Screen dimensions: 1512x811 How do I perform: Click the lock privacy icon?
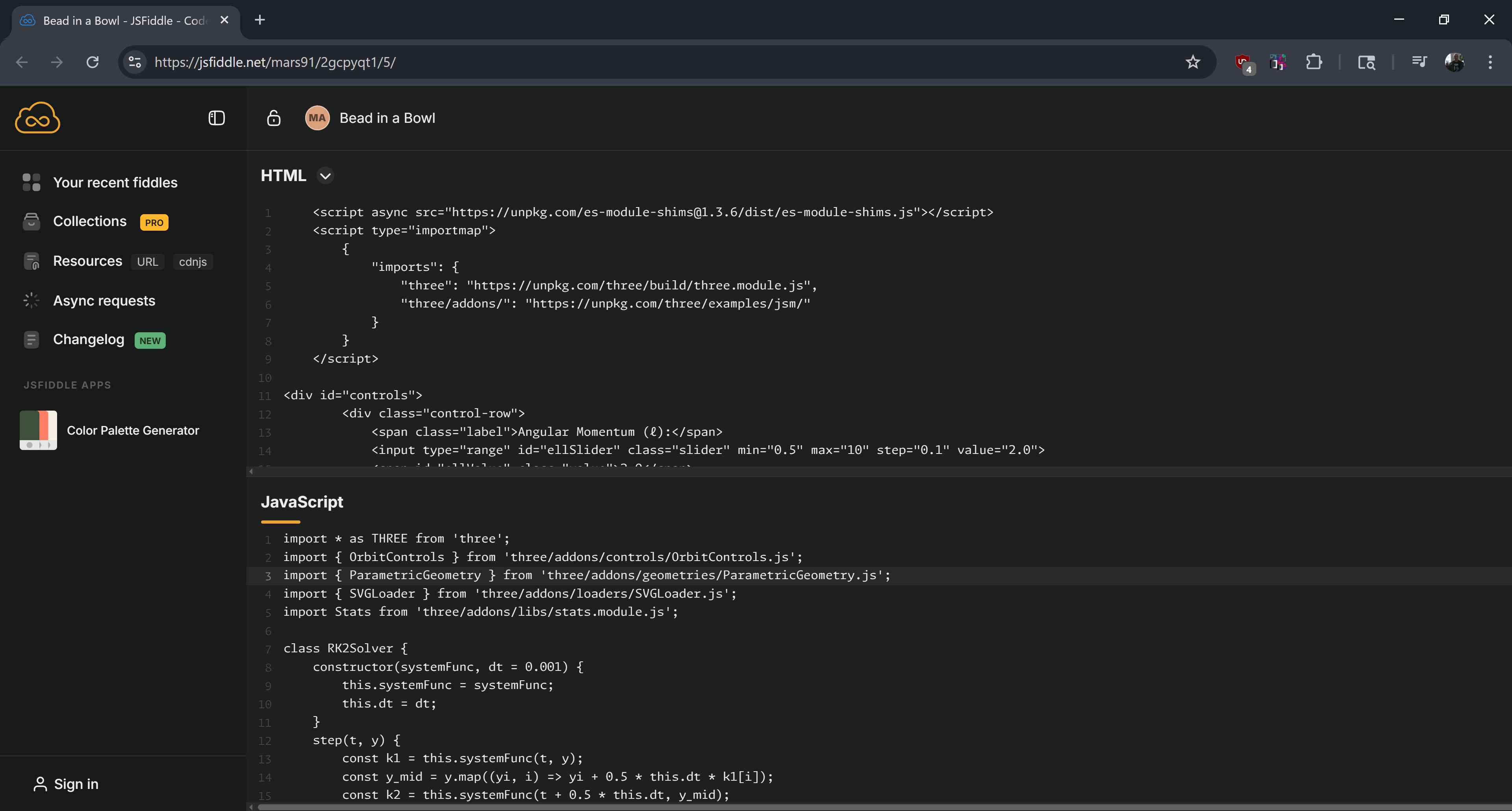tap(274, 118)
